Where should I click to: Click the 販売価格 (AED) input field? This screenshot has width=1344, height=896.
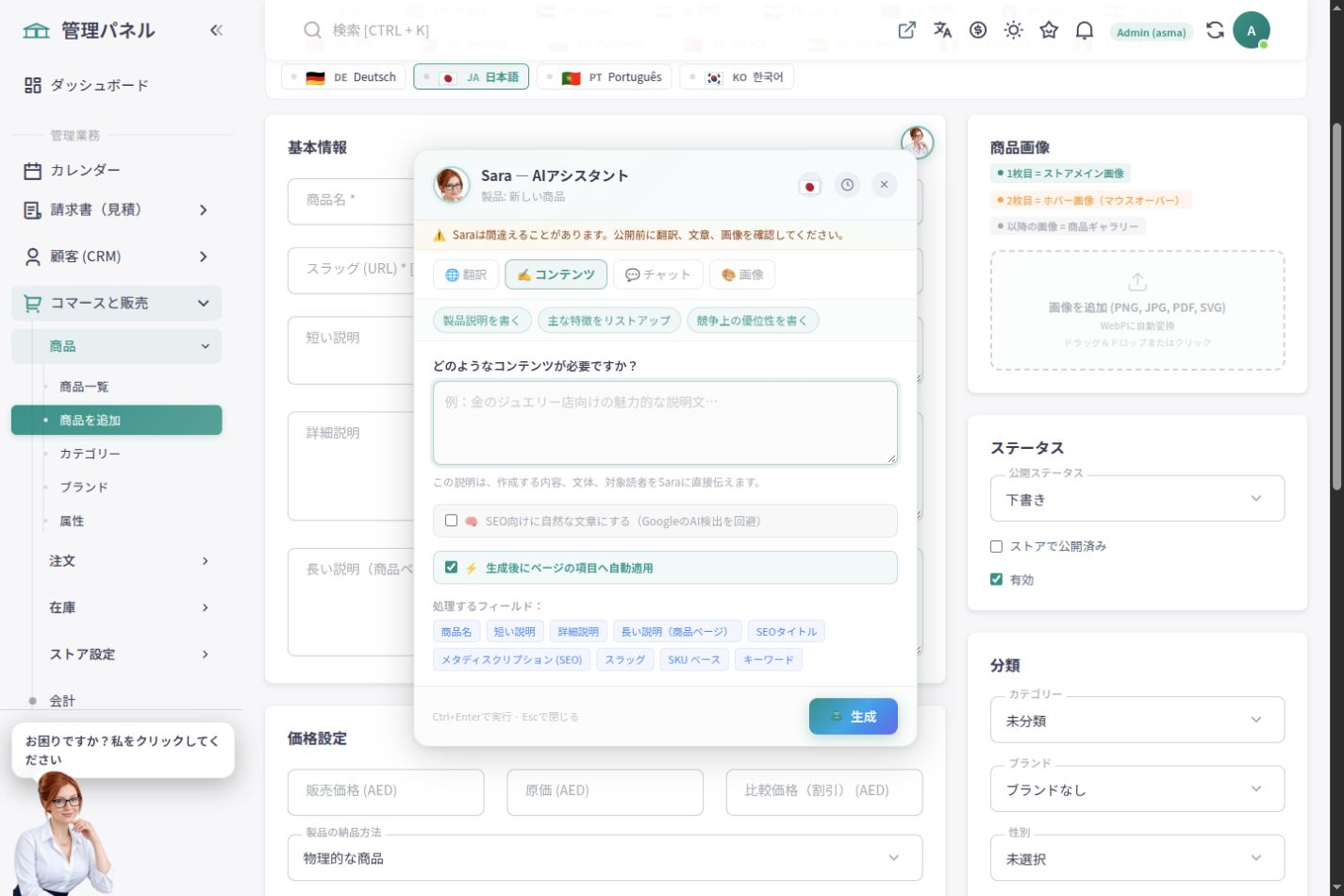[386, 791]
